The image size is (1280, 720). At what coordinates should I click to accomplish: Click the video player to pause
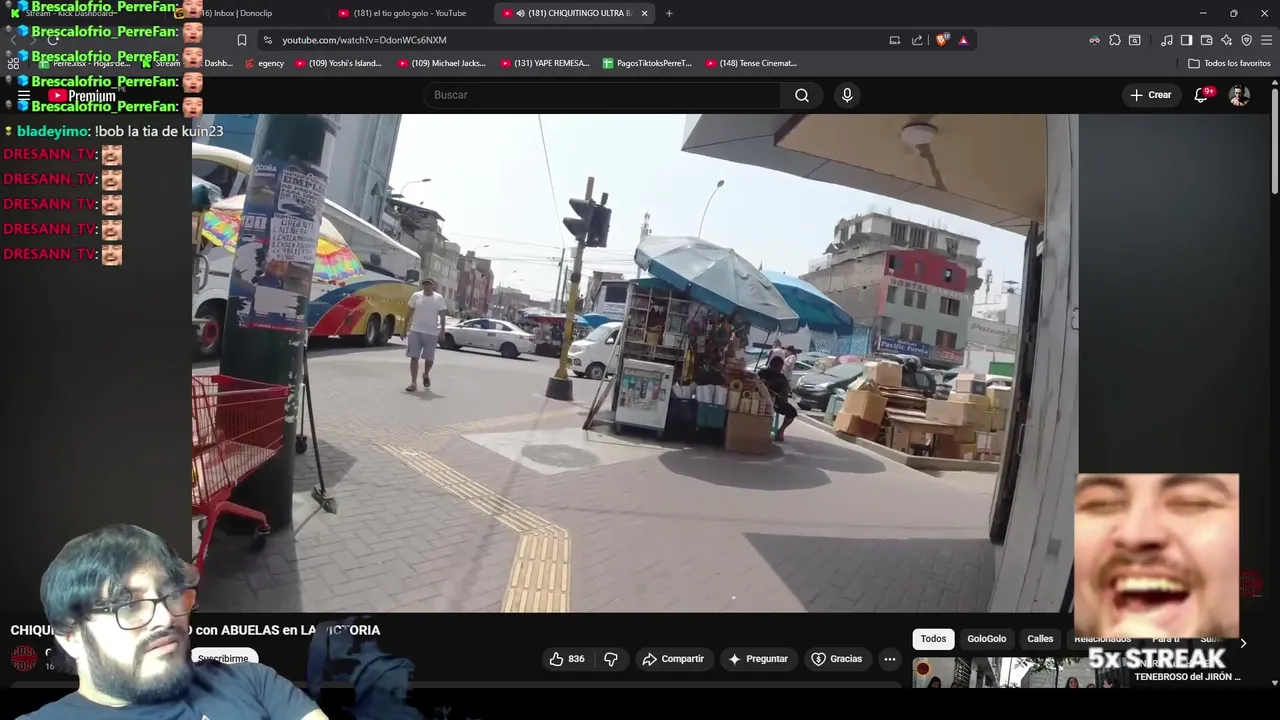point(634,363)
